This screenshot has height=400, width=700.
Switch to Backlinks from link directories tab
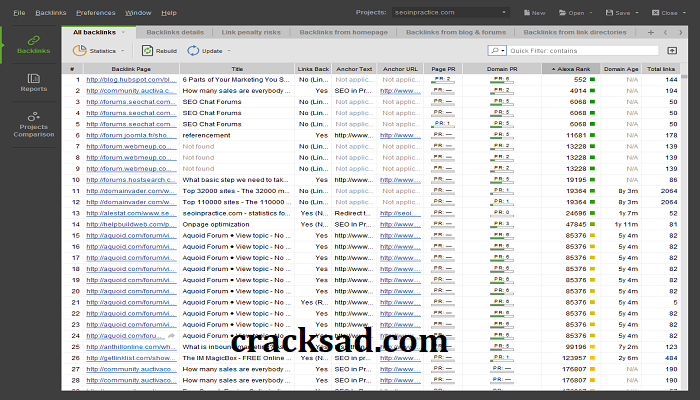tap(575, 32)
